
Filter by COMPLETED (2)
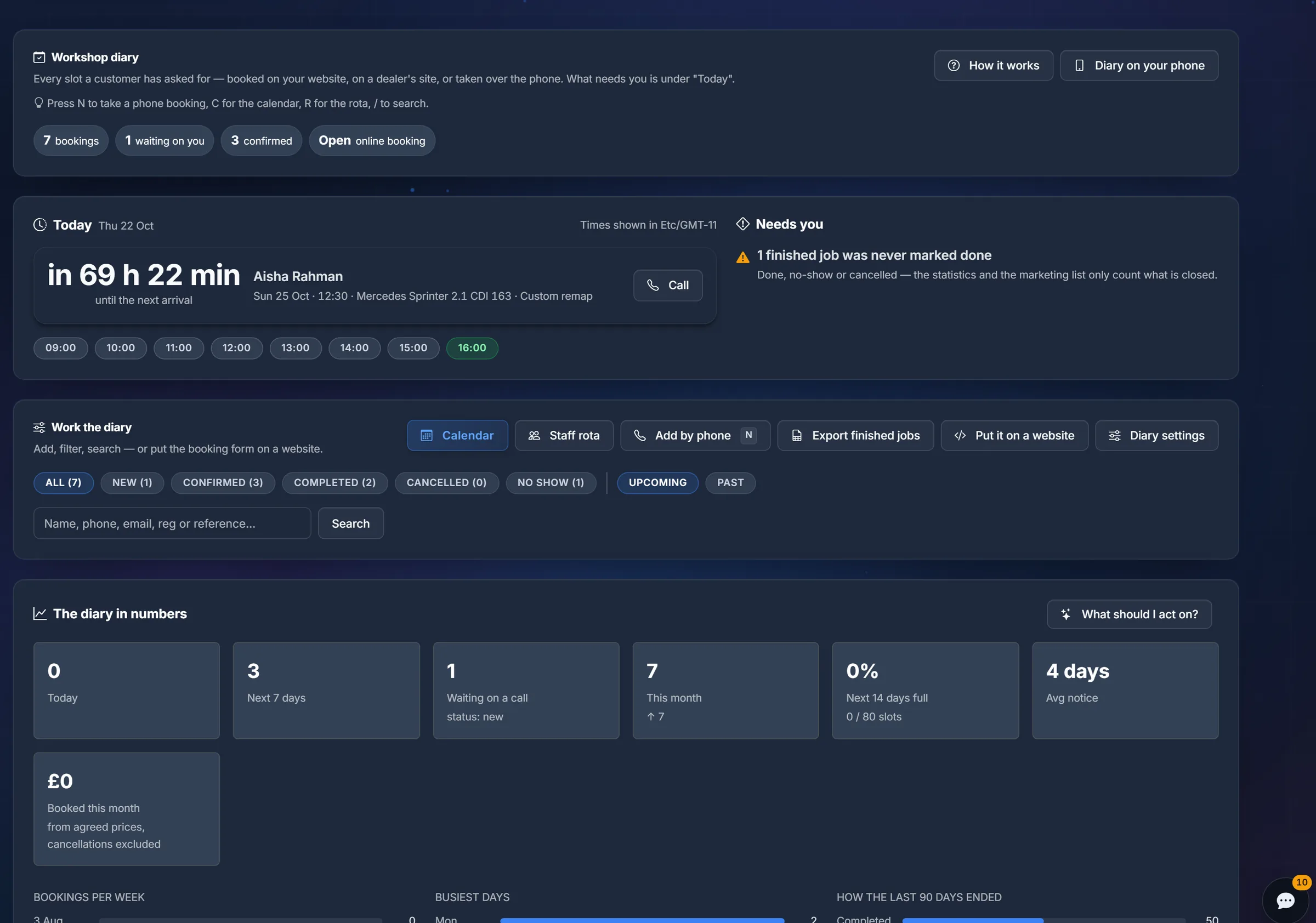click(334, 482)
